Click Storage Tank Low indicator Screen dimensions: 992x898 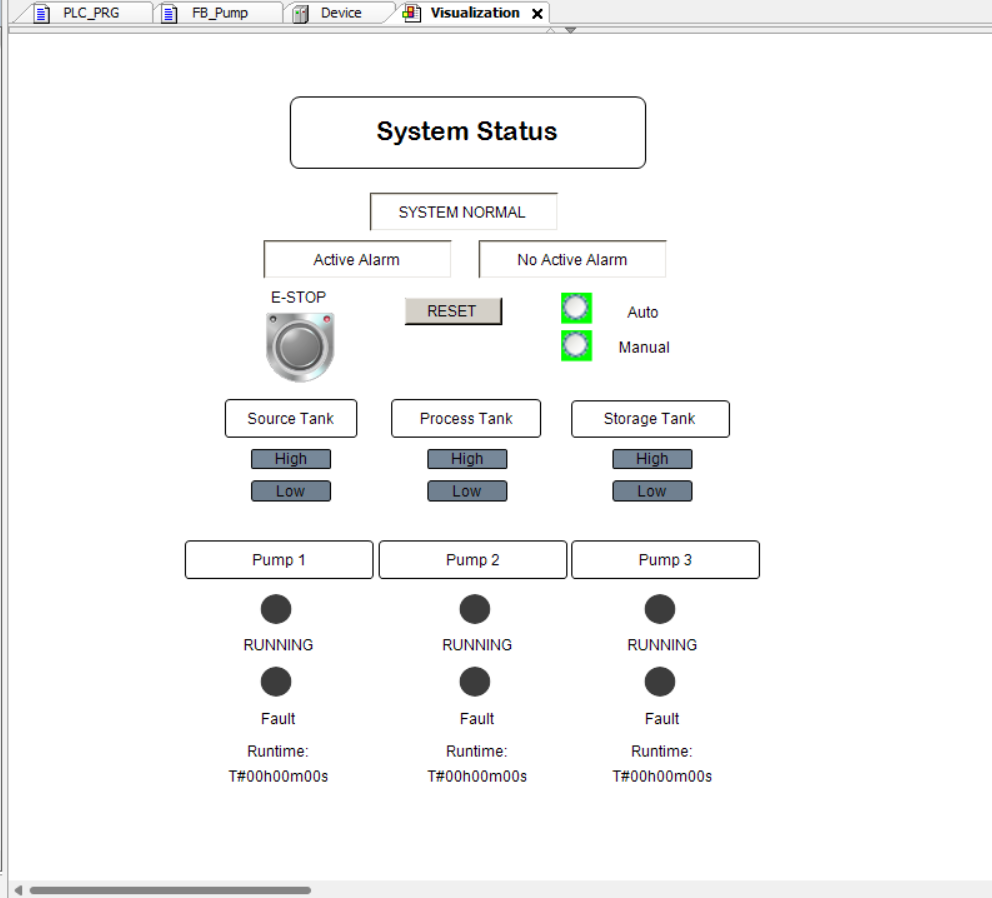click(652, 491)
